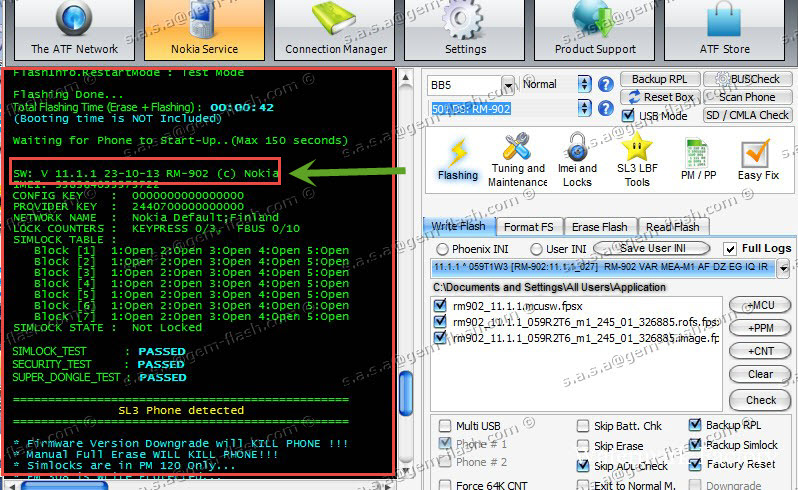Expand the product code variant dropdown
This screenshot has width=798, height=490.
click(x=783, y=268)
